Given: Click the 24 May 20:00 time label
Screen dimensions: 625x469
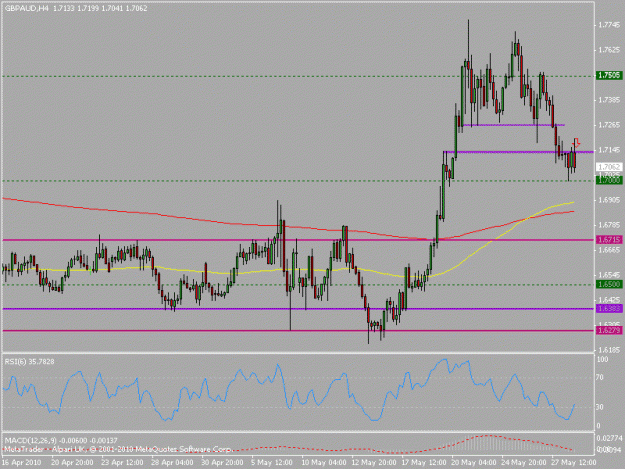Looking at the screenshot, I should [523, 462].
